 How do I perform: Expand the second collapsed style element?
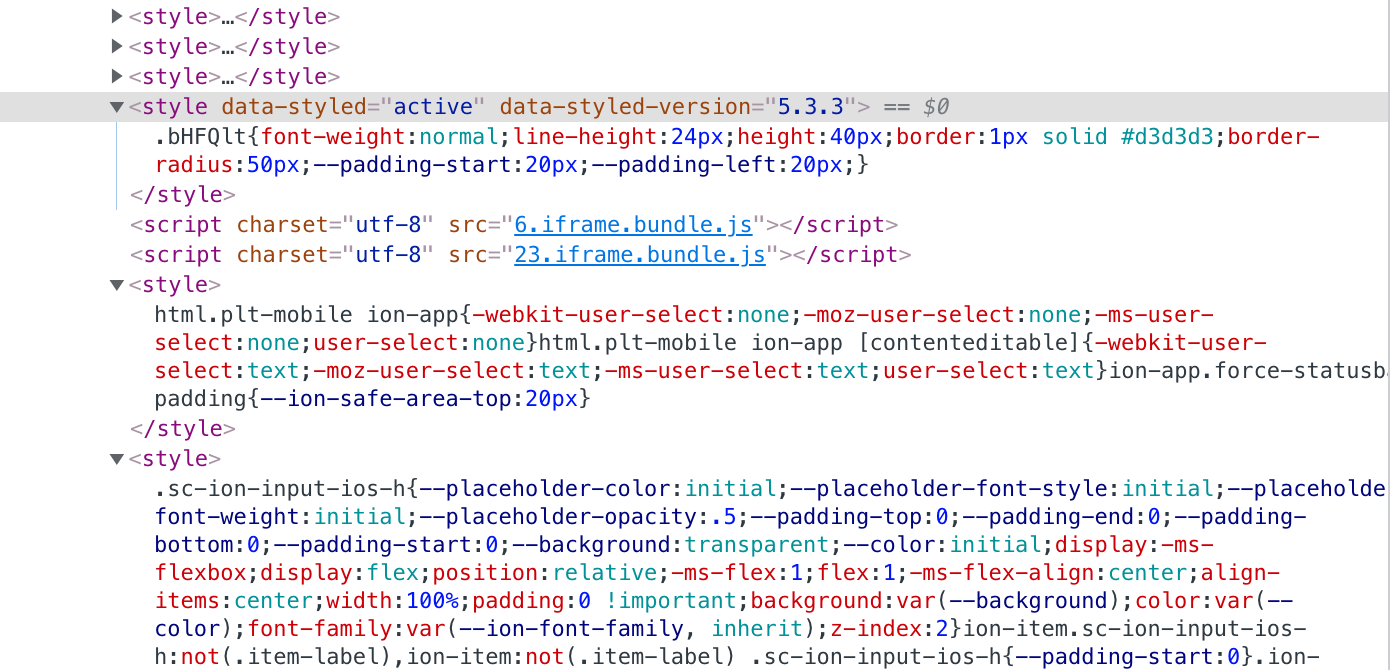click(117, 47)
